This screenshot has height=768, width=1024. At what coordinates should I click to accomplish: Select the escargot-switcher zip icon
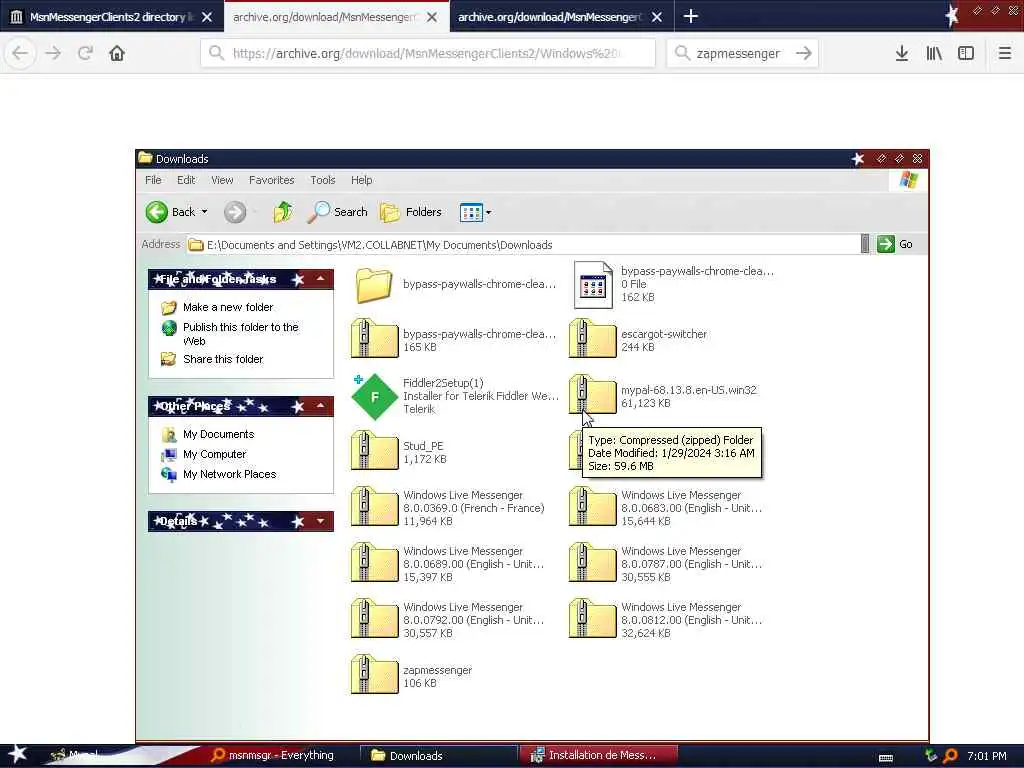[592, 338]
